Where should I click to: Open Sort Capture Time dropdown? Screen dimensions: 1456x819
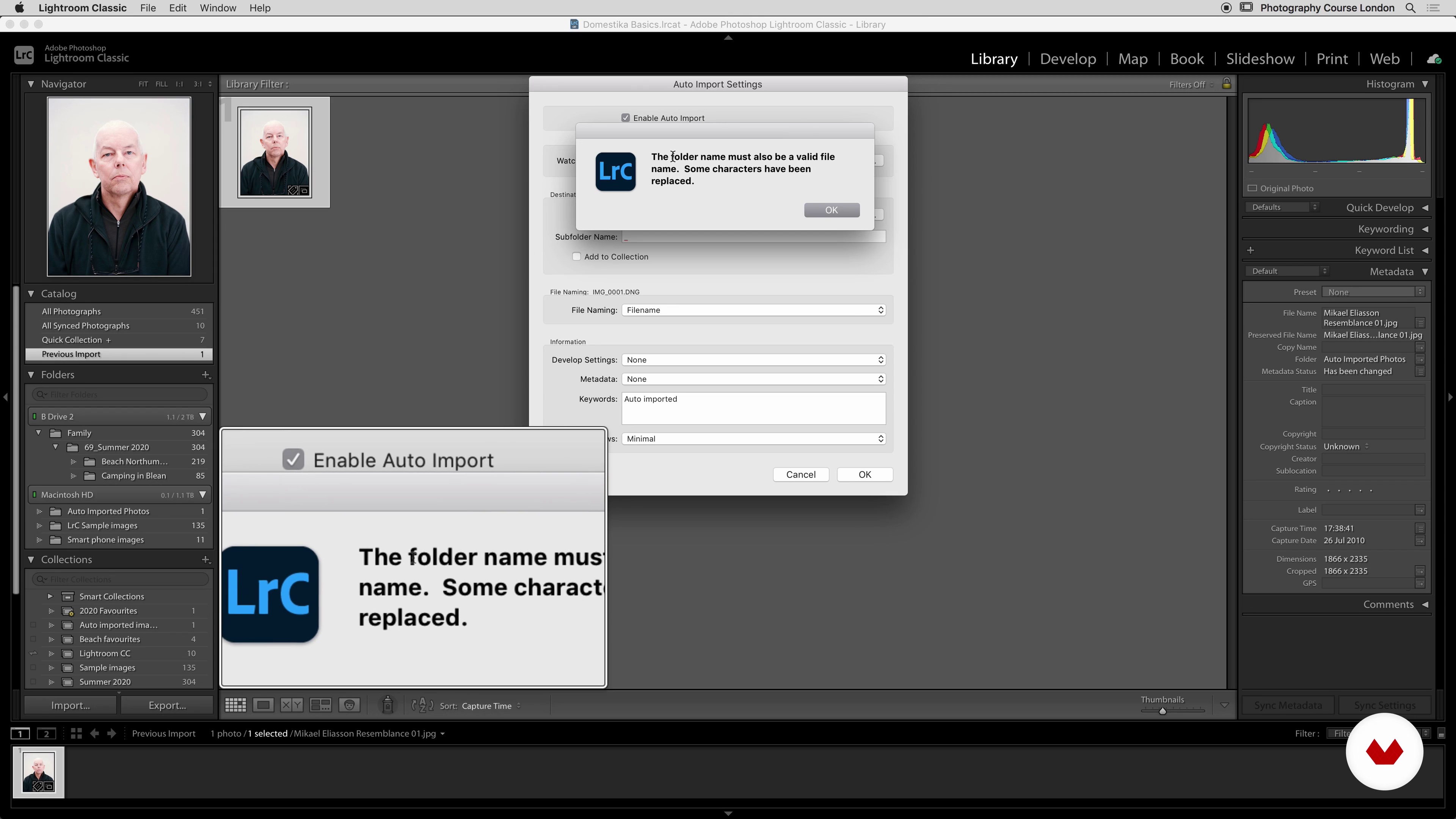pyautogui.click(x=491, y=705)
